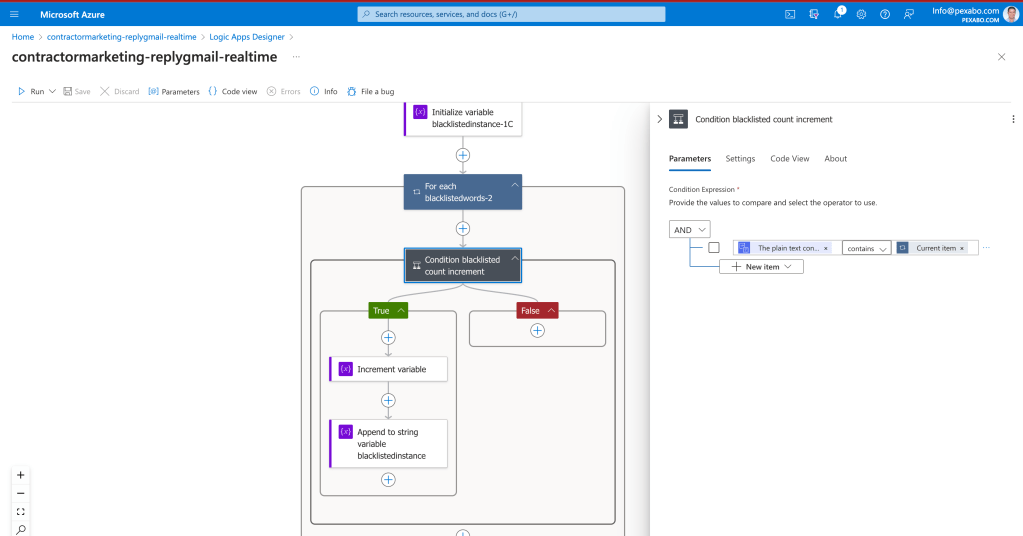Collapse the For each blacklistedwords-2 loop
The height and width of the screenshot is (536, 1023).
515,185
